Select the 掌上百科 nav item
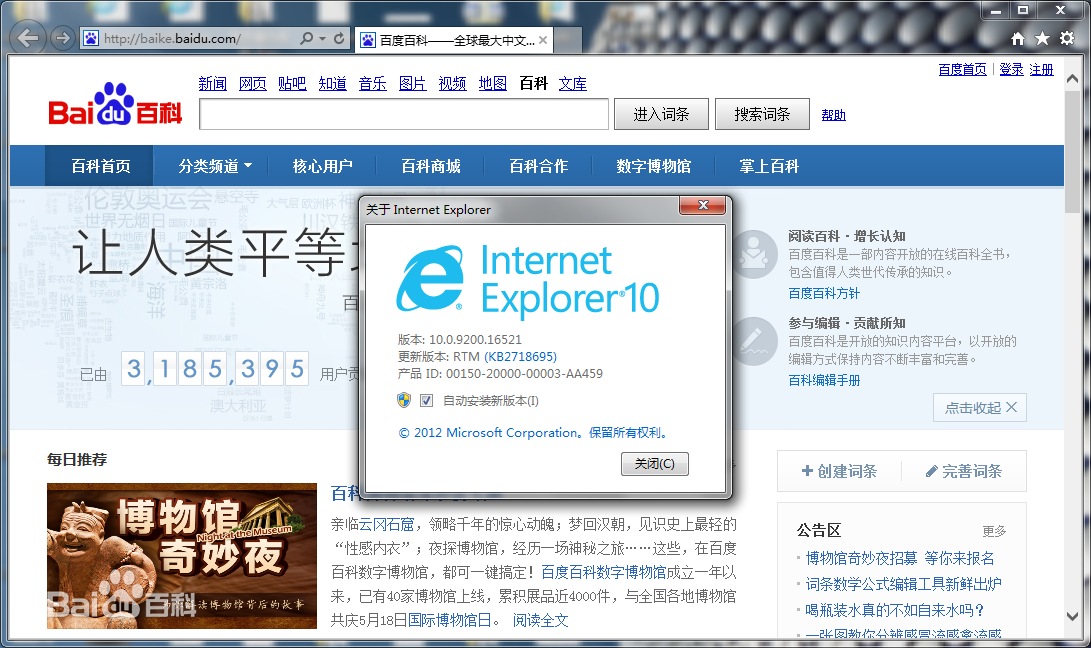 click(769, 166)
